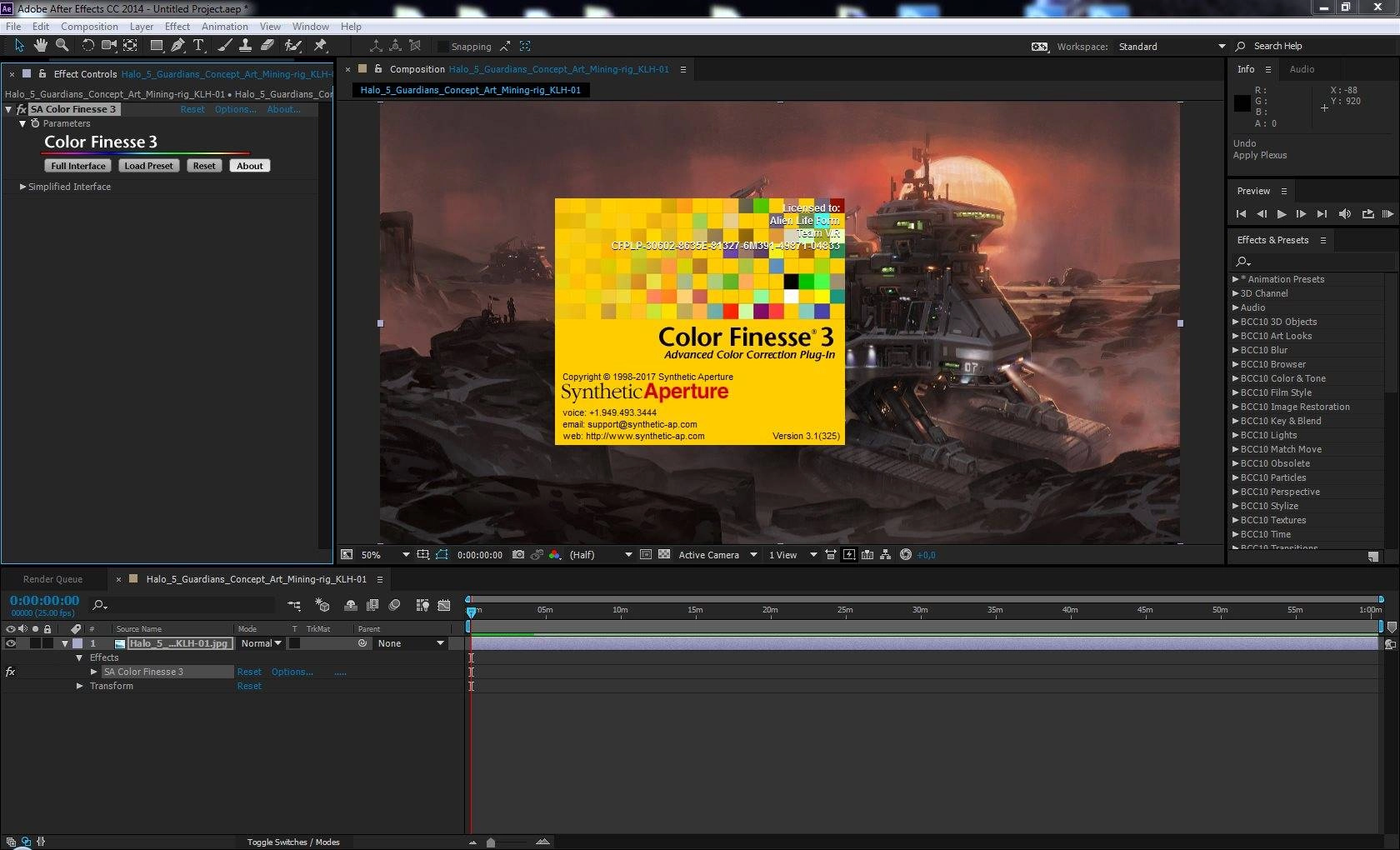Take snapshot with camera icon in viewer

coord(518,554)
